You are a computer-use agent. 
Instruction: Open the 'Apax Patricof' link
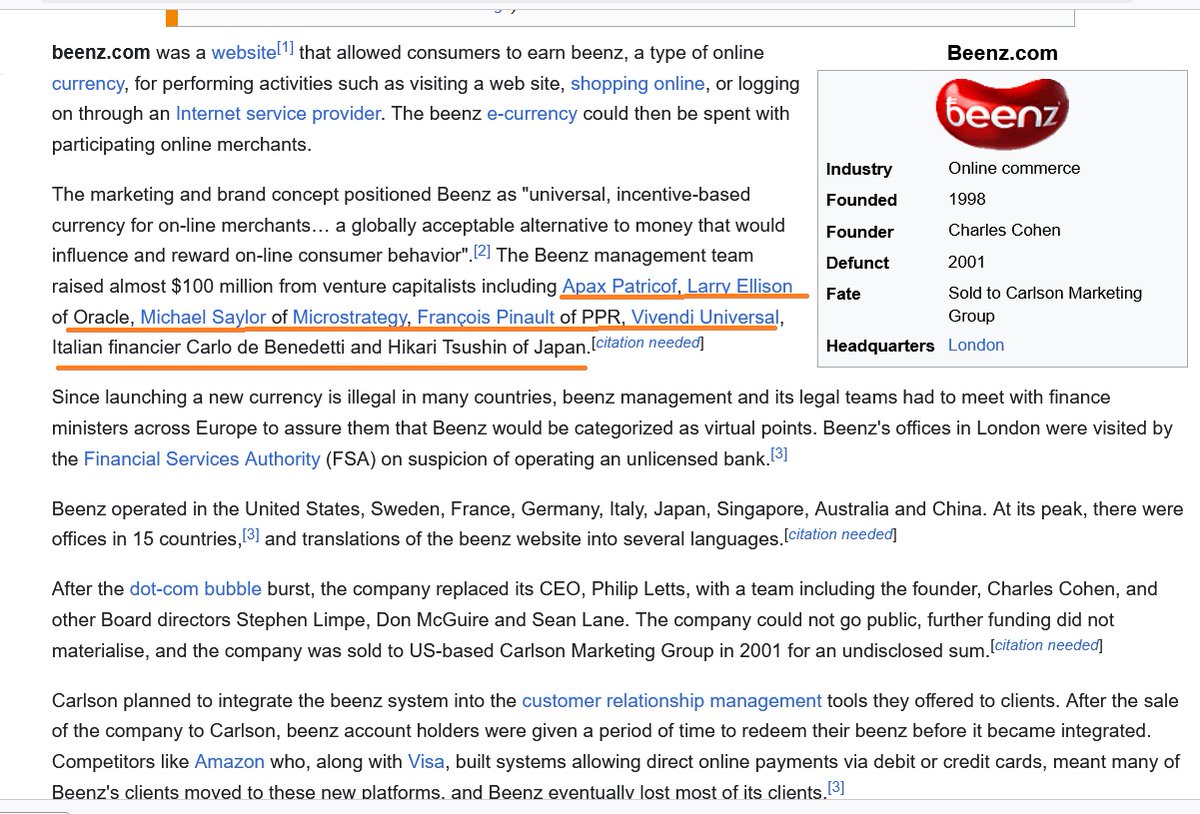(619, 287)
